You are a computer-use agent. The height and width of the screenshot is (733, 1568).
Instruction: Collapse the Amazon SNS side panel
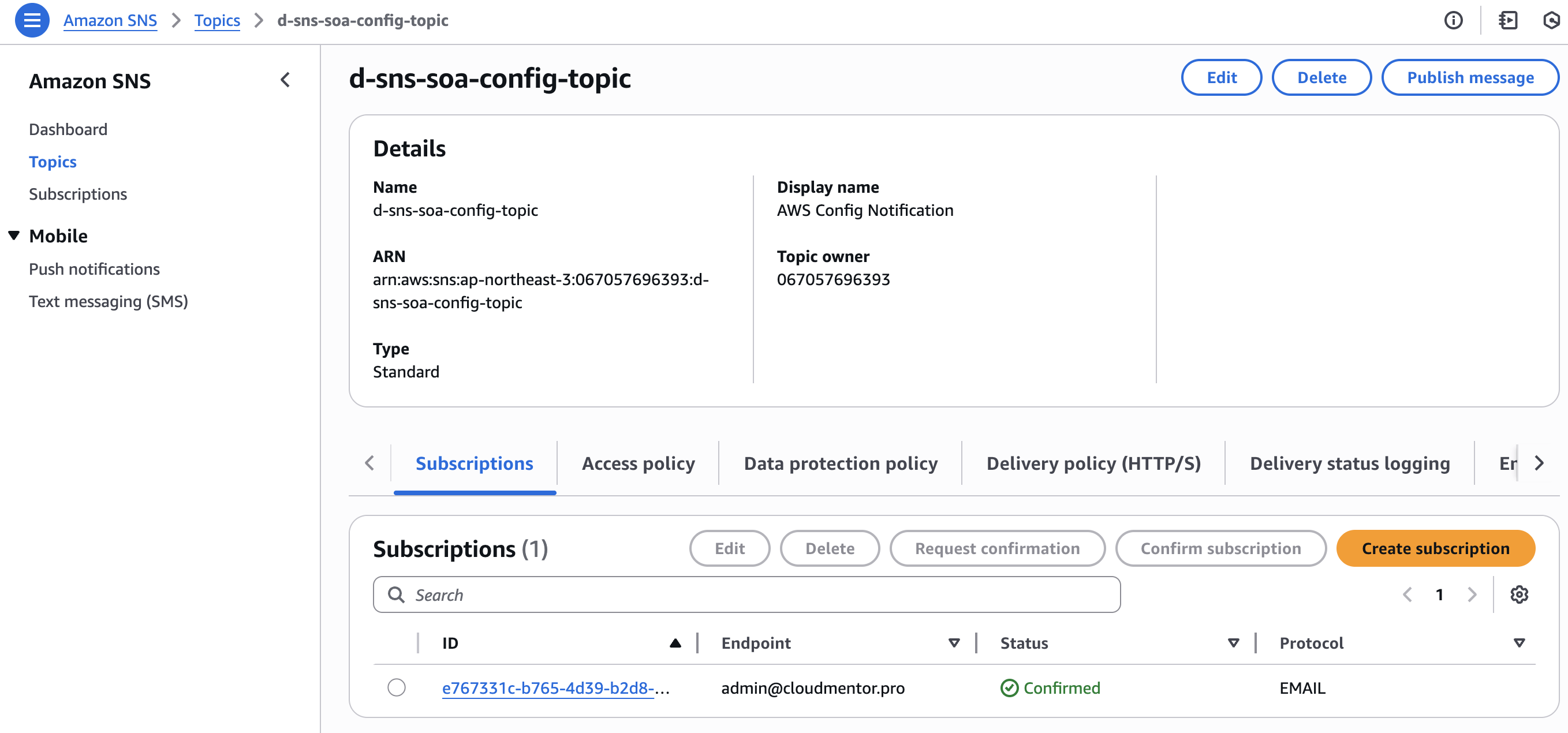285,80
